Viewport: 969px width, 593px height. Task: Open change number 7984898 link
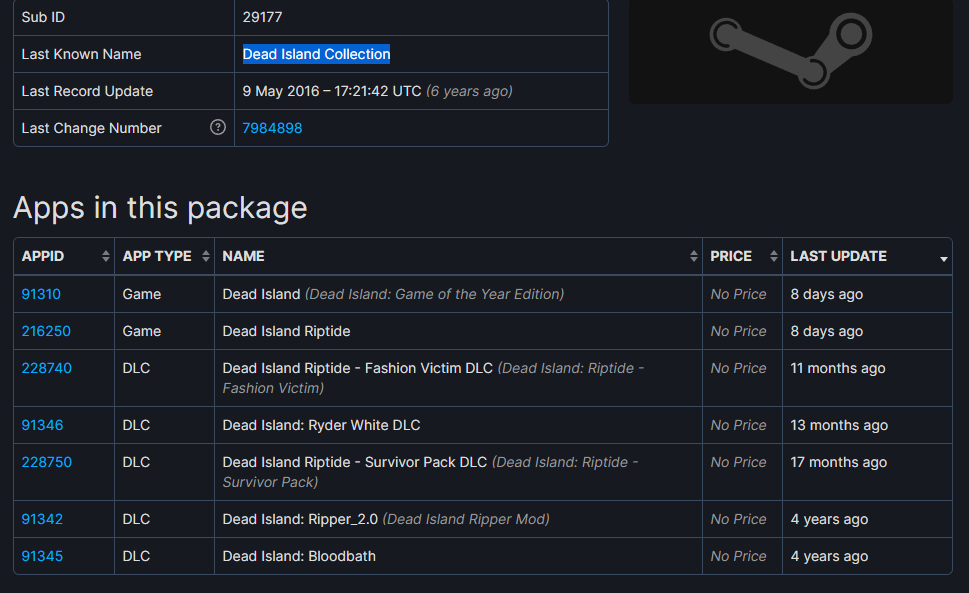coord(272,128)
